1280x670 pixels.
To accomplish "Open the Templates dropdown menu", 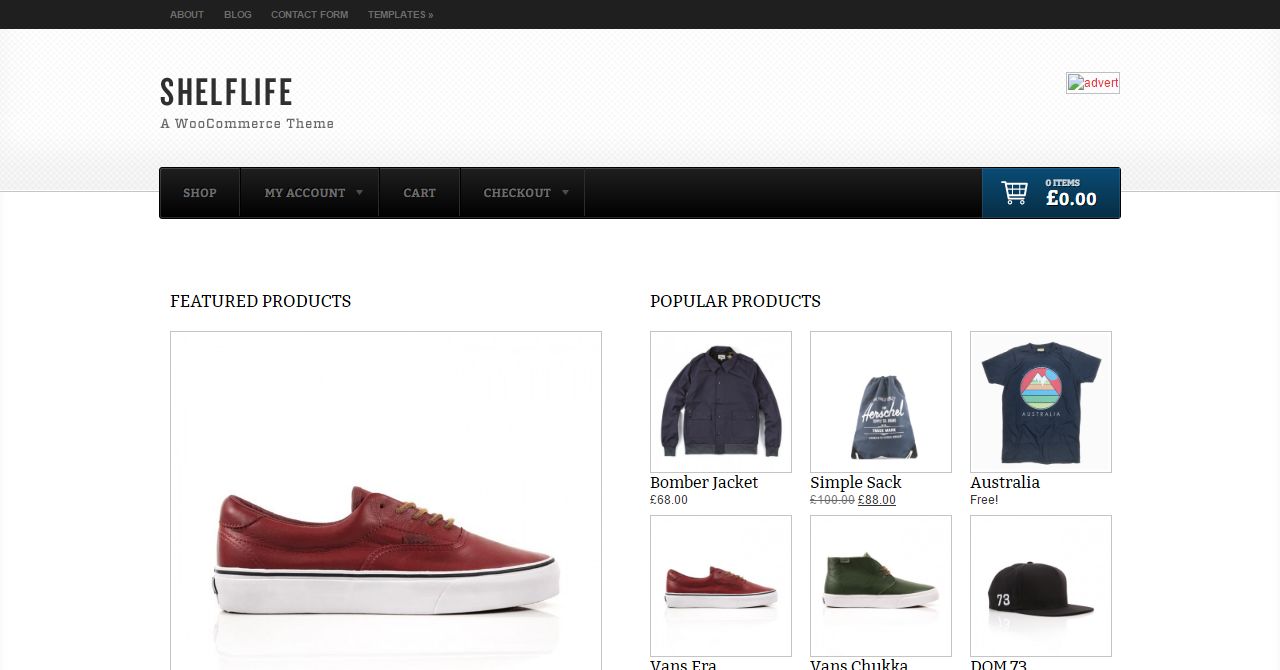I will pos(400,15).
